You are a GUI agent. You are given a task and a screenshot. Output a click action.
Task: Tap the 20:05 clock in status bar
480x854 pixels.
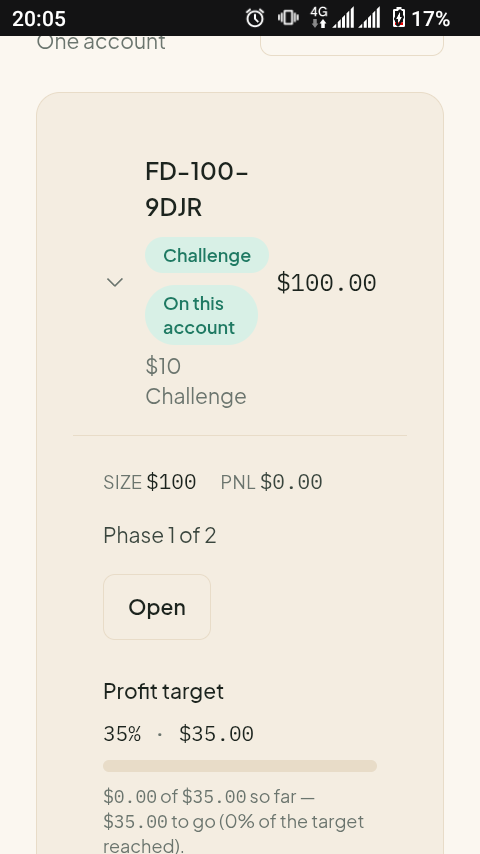(39, 19)
